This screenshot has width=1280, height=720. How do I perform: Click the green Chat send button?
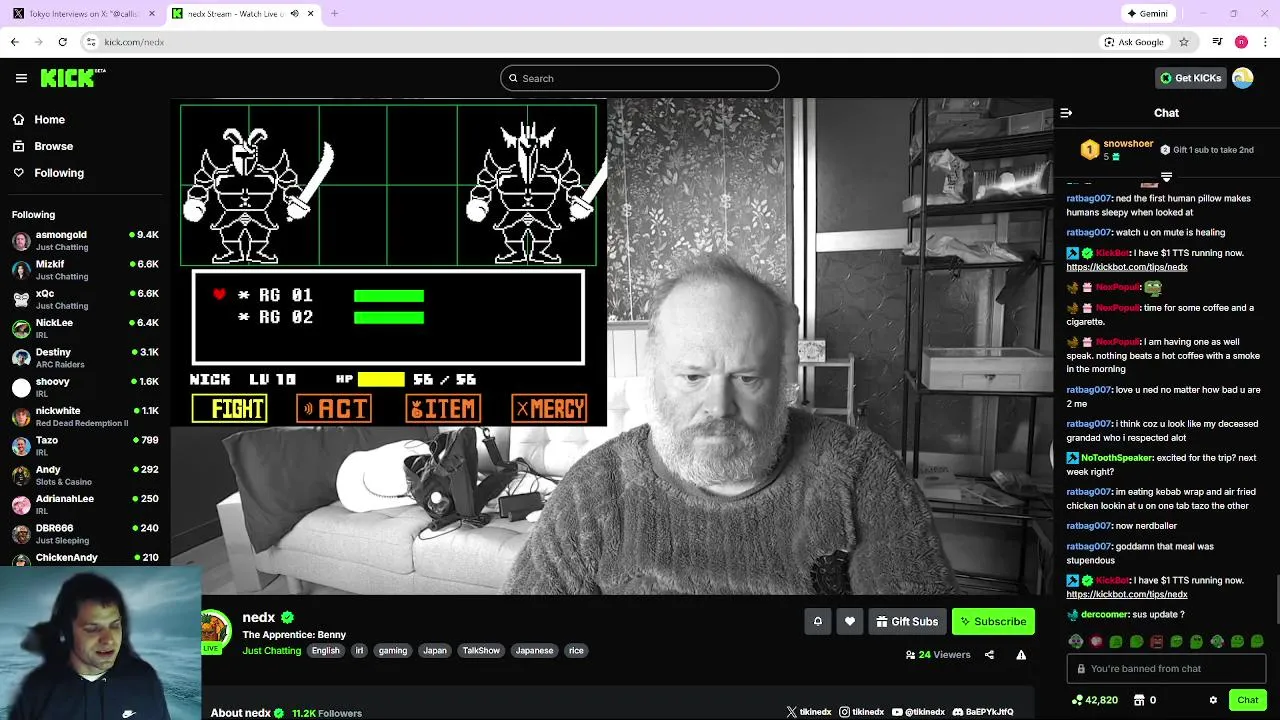pos(1247,700)
